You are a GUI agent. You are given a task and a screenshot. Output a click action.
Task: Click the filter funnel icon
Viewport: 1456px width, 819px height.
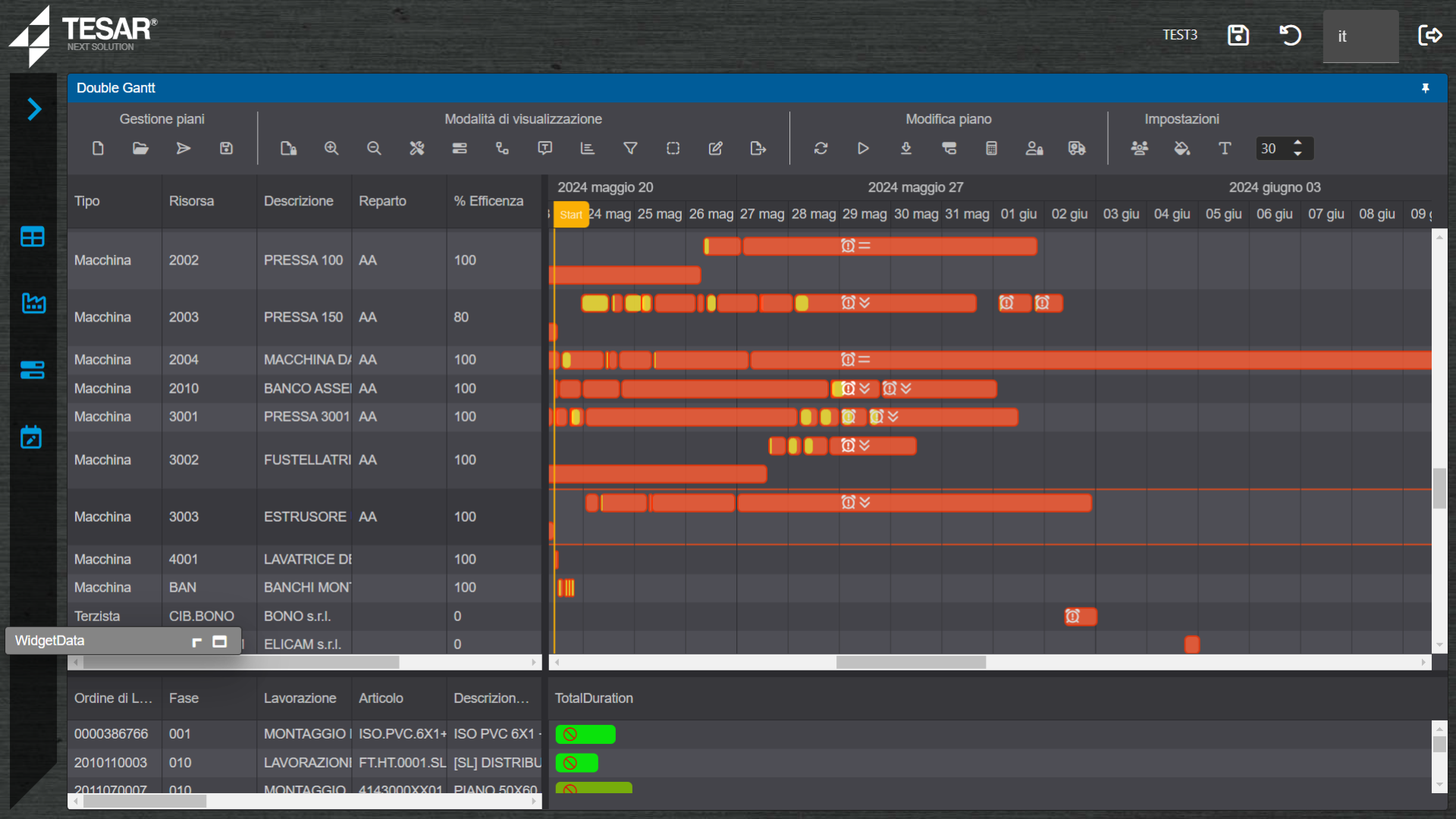tap(630, 149)
